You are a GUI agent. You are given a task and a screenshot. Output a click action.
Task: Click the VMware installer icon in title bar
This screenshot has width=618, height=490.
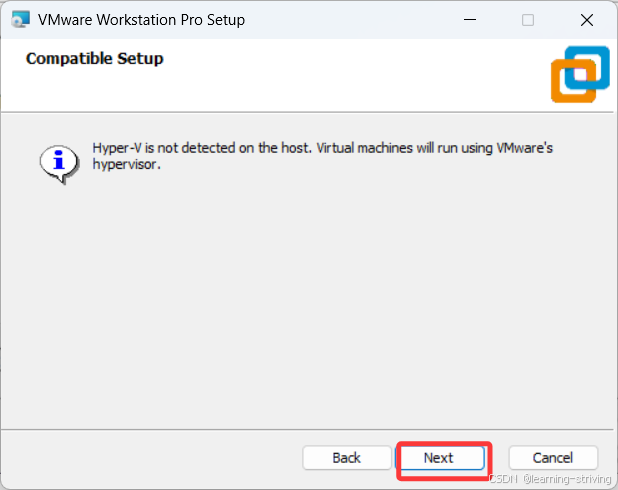click(x=20, y=19)
